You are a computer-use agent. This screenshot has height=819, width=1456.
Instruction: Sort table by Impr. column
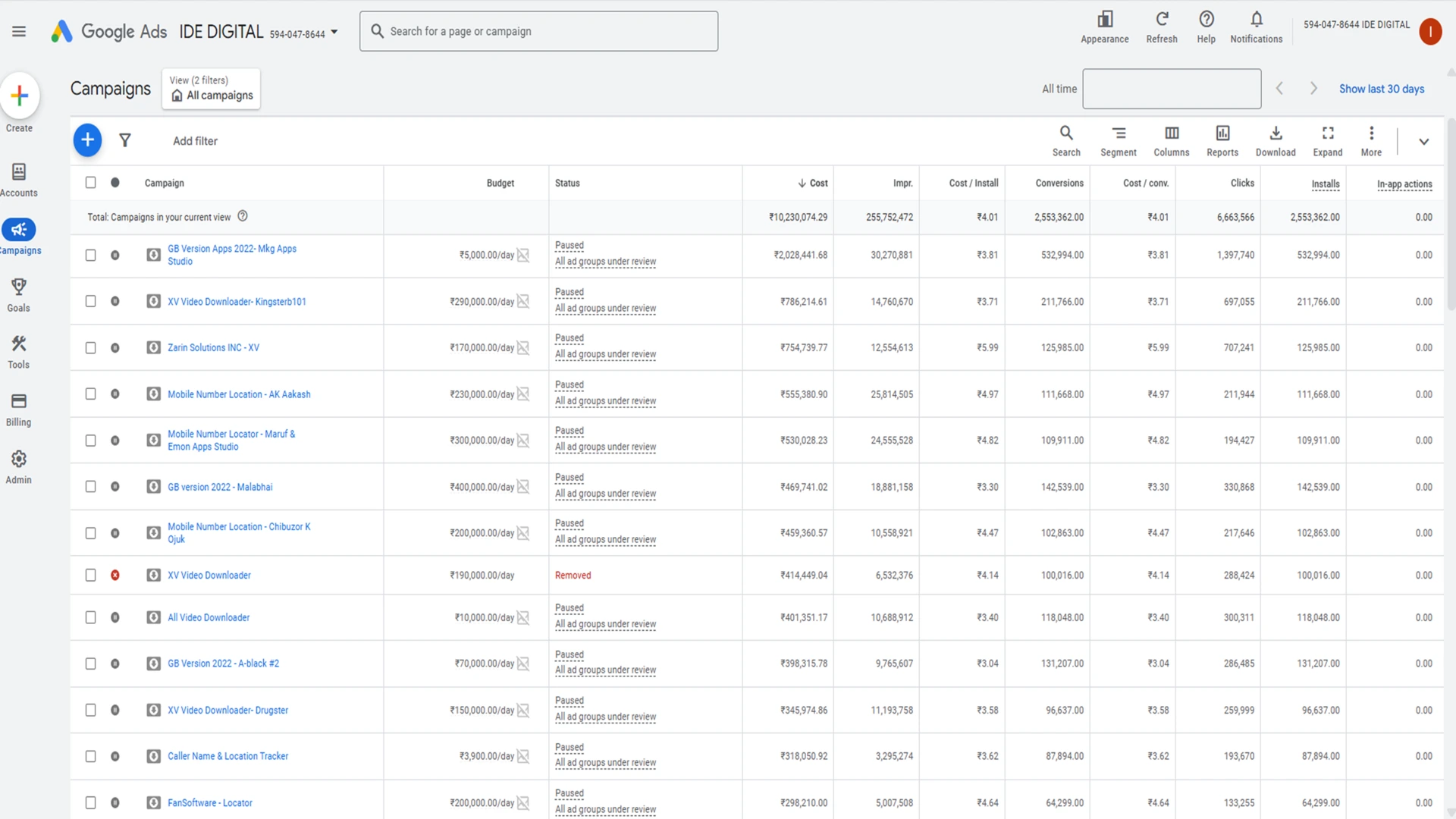pyautogui.click(x=902, y=183)
